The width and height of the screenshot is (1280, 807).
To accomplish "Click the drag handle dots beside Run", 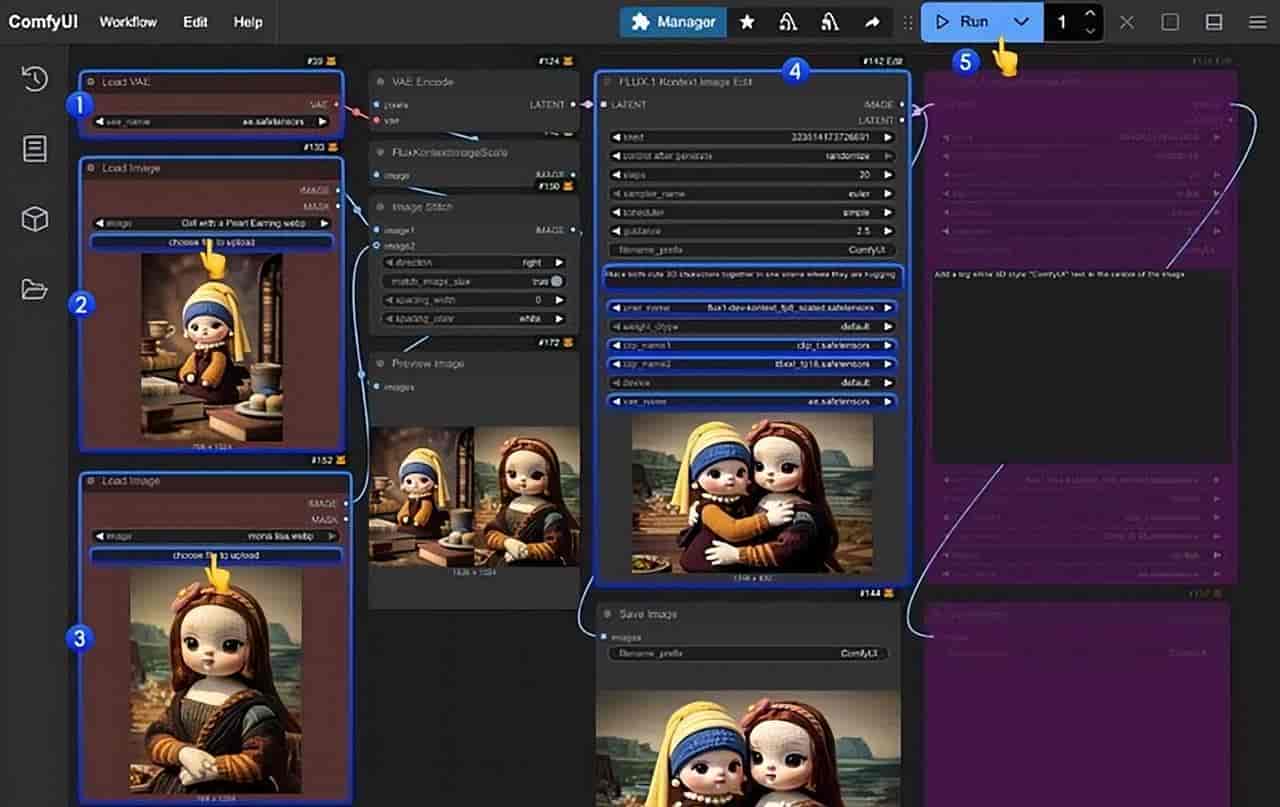I will point(908,22).
